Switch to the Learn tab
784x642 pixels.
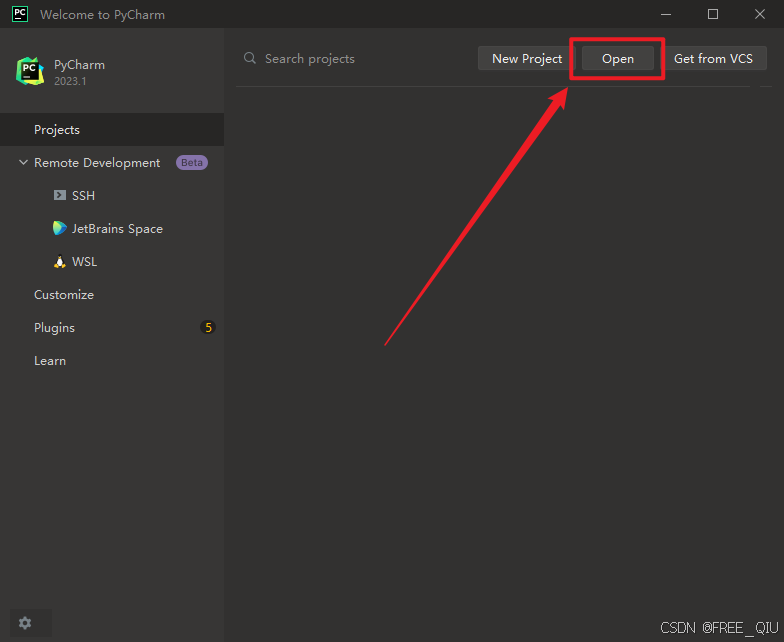click(50, 360)
